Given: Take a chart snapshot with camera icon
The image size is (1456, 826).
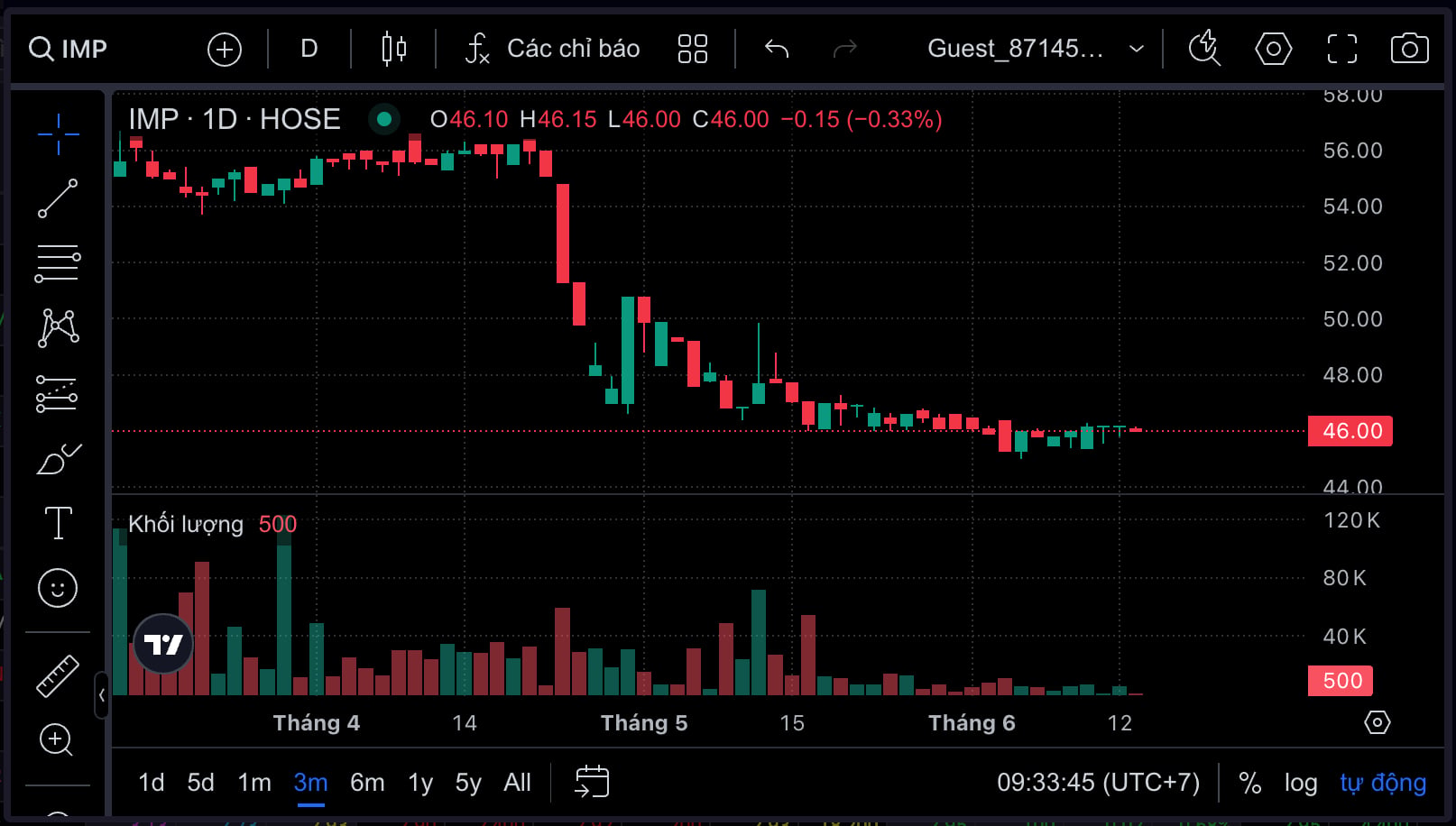Looking at the screenshot, I should click(x=1409, y=48).
